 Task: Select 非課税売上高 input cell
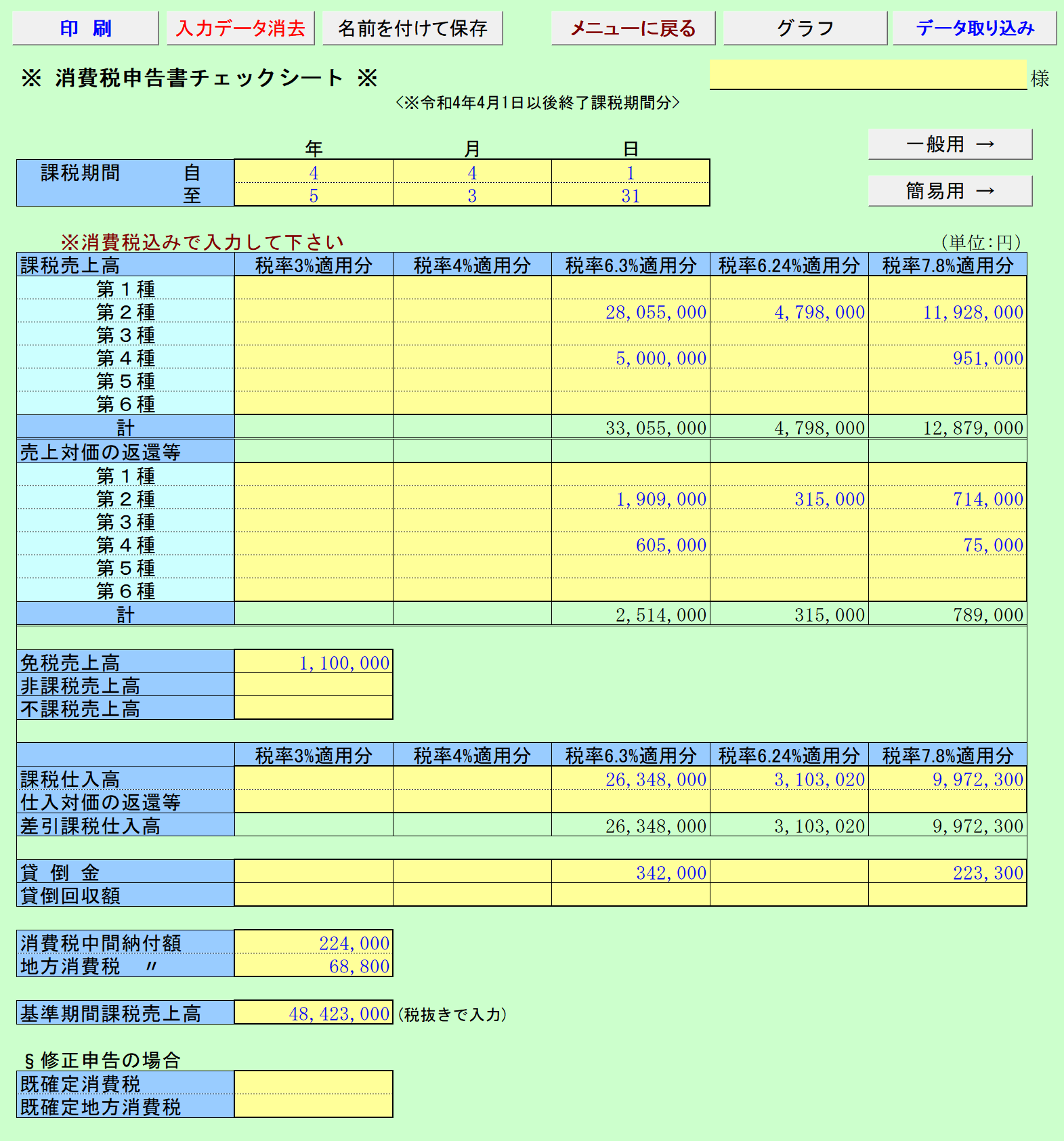pyautogui.click(x=314, y=685)
